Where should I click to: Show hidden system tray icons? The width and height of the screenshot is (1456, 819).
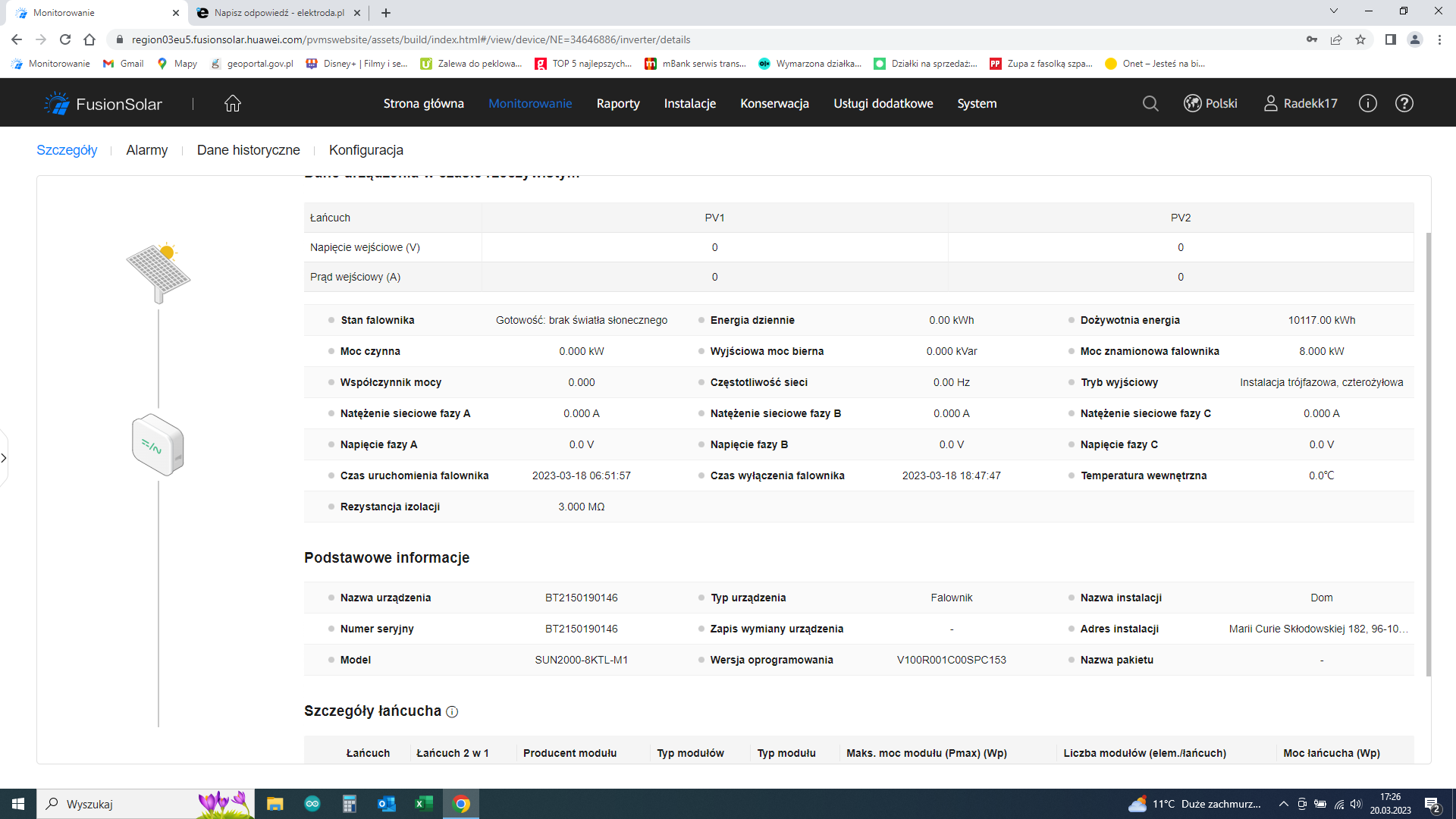1283,804
